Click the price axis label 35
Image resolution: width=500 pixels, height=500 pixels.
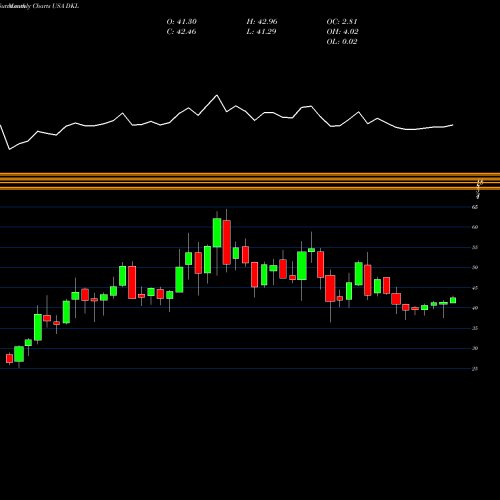(x=475, y=328)
